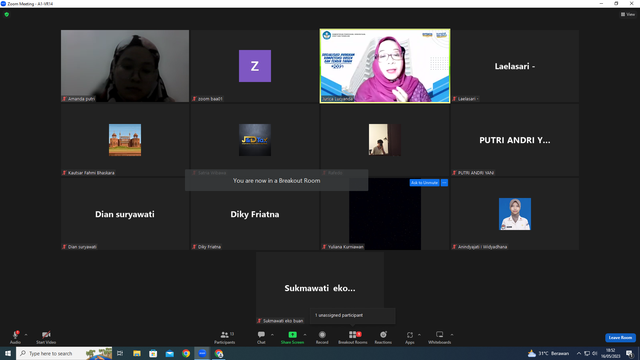Open the Apps panel

[x=410, y=337]
